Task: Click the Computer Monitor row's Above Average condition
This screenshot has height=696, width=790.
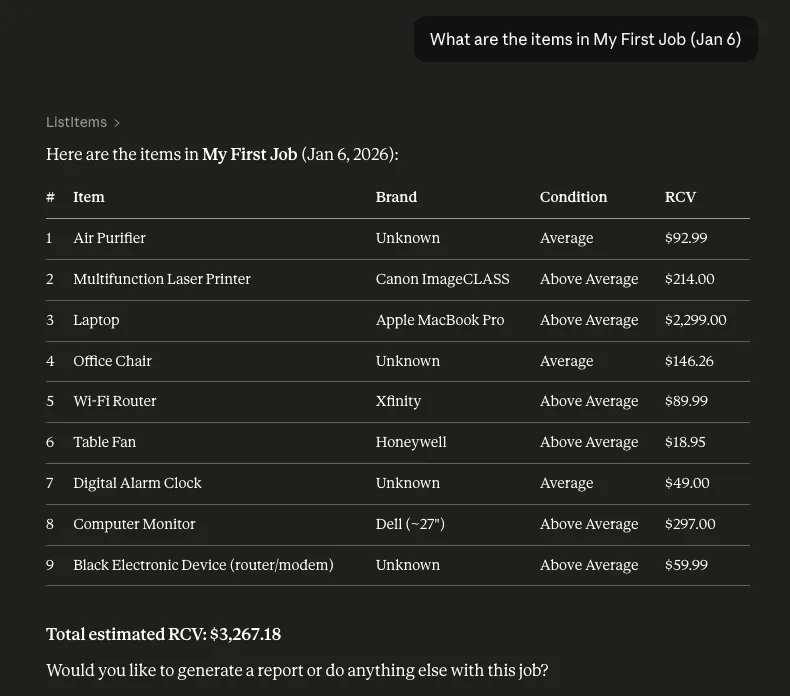Action: coord(589,525)
